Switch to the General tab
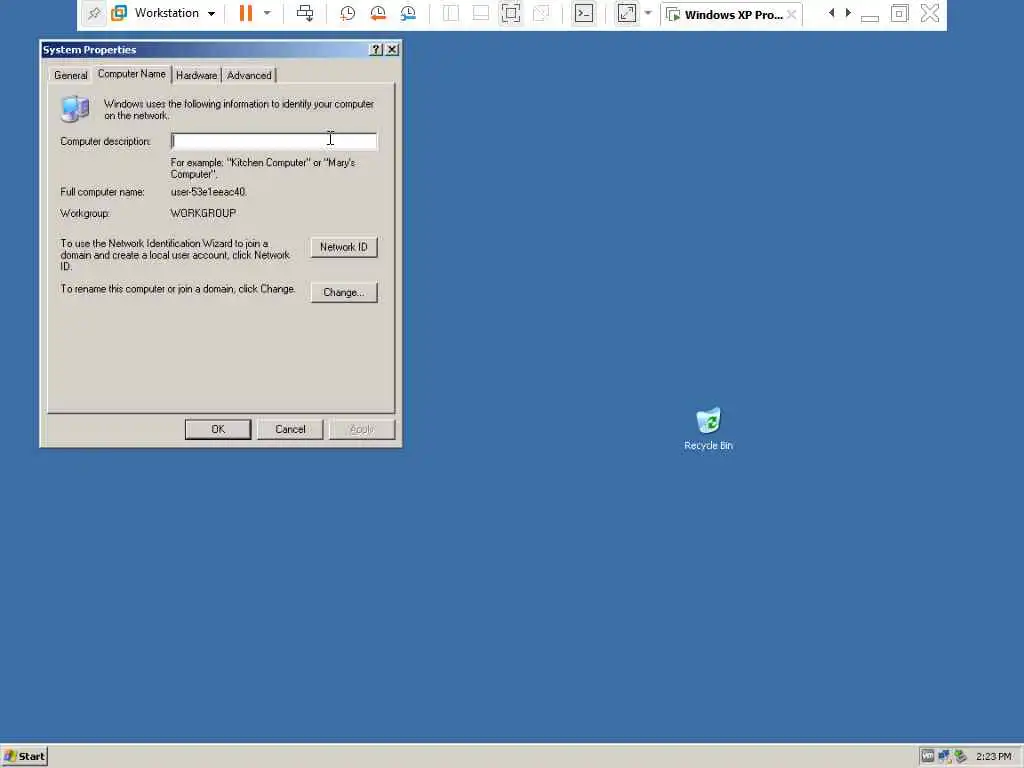The image size is (1024, 768). tap(71, 76)
